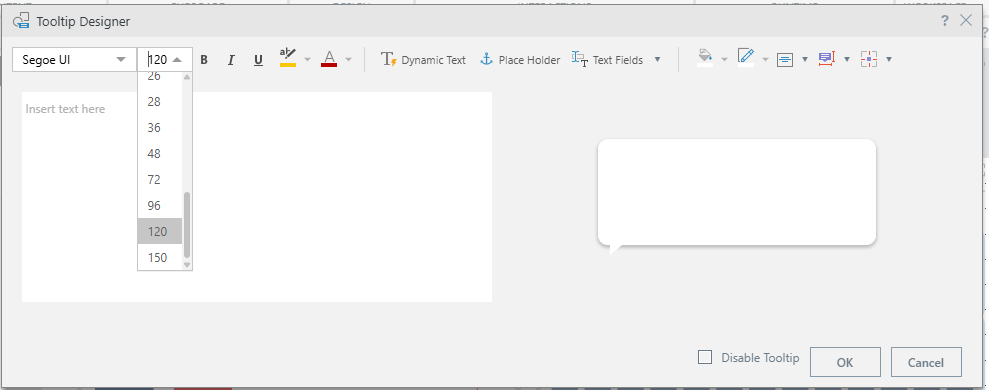Select font size 120 in list
Screen dimensions: 989x390
[x=160, y=232]
